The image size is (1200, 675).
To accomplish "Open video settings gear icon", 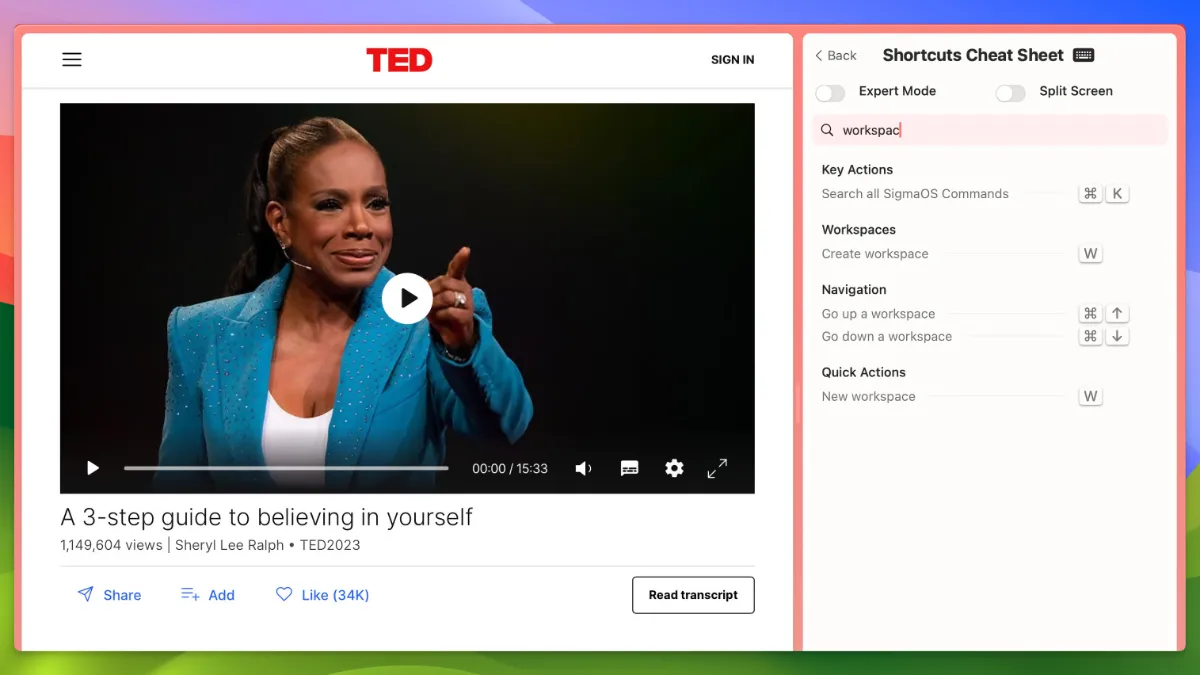I will pyautogui.click(x=674, y=468).
